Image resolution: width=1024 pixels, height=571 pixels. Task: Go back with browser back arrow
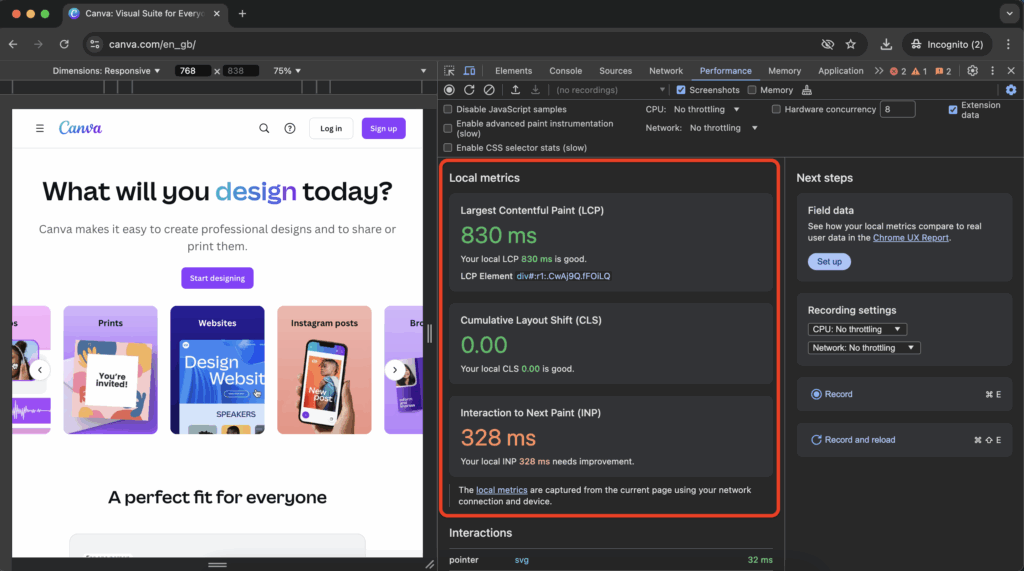[13, 44]
